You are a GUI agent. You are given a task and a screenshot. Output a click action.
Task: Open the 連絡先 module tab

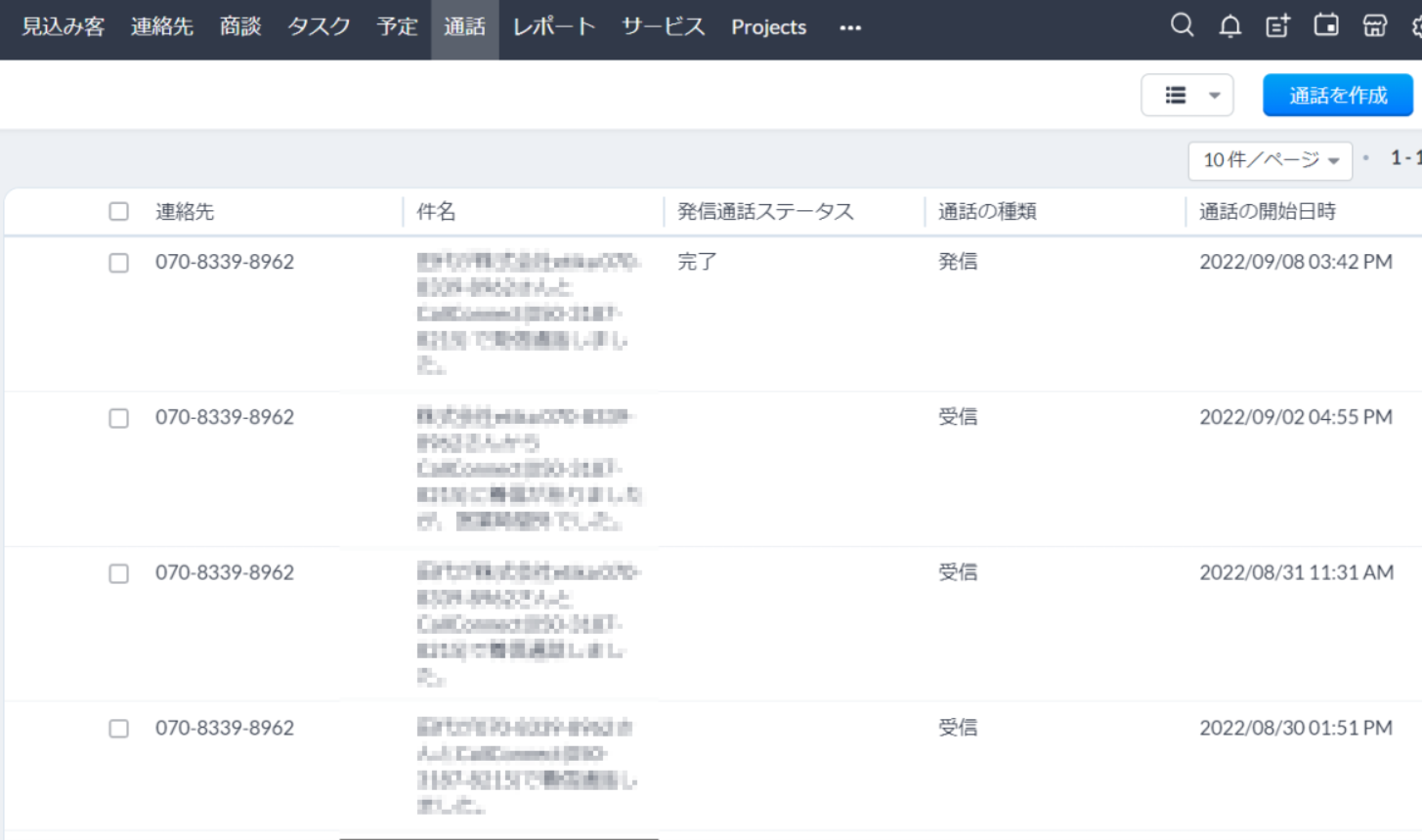tap(162, 27)
